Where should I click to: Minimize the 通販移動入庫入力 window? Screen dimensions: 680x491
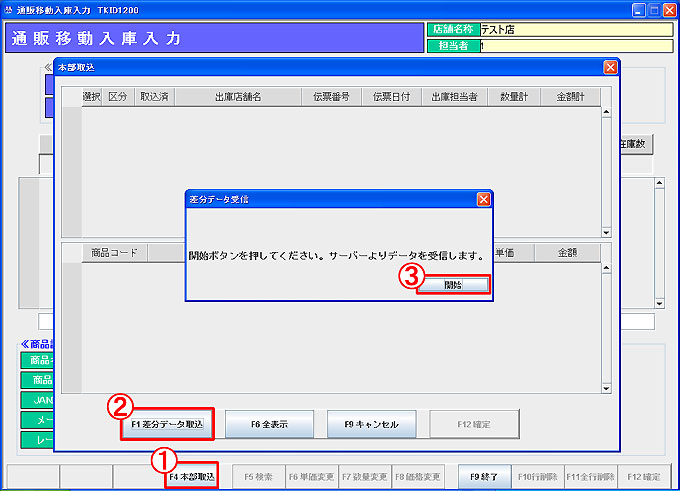click(638, 10)
